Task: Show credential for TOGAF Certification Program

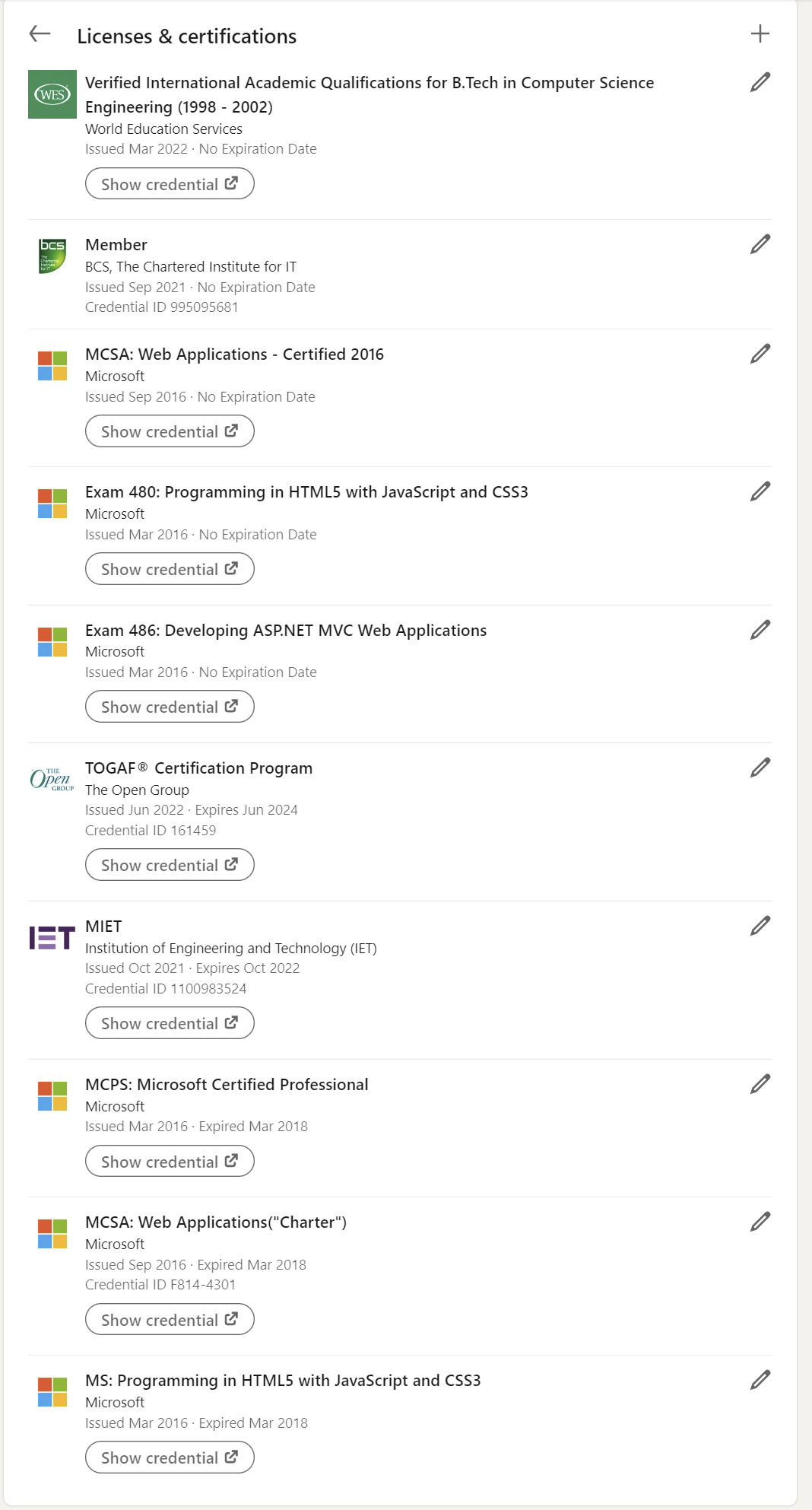Action: click(170, 865)
